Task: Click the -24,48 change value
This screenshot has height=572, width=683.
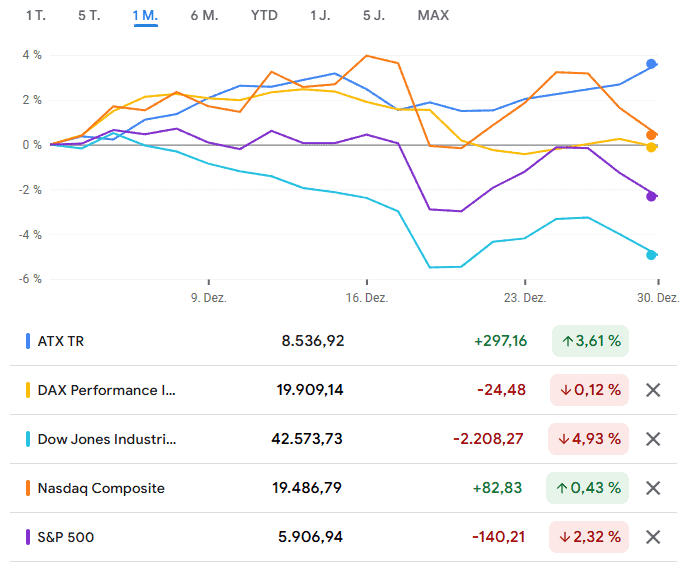Action: pyautogui.click(x=501, y=389)
